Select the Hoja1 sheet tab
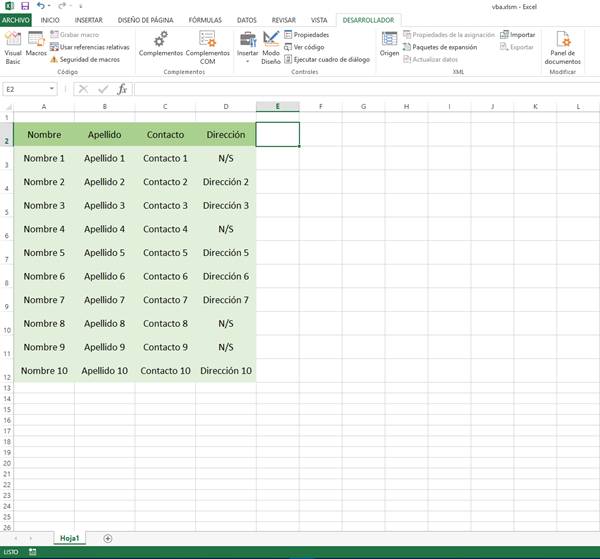The image size is (600, 559). [70, 538]
